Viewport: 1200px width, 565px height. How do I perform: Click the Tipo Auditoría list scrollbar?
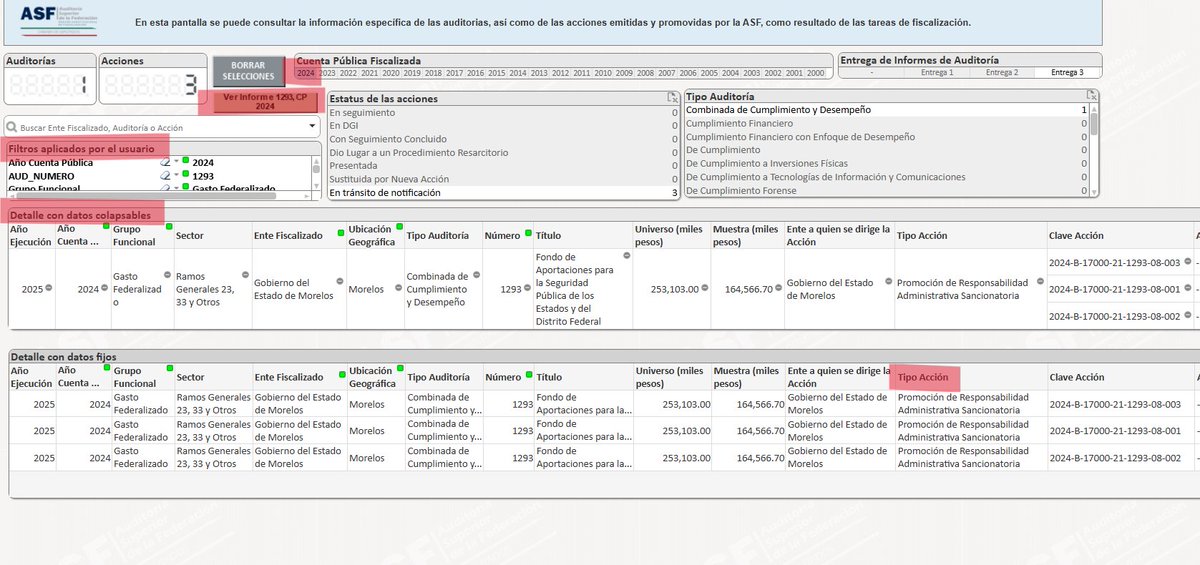(1094, 150)
